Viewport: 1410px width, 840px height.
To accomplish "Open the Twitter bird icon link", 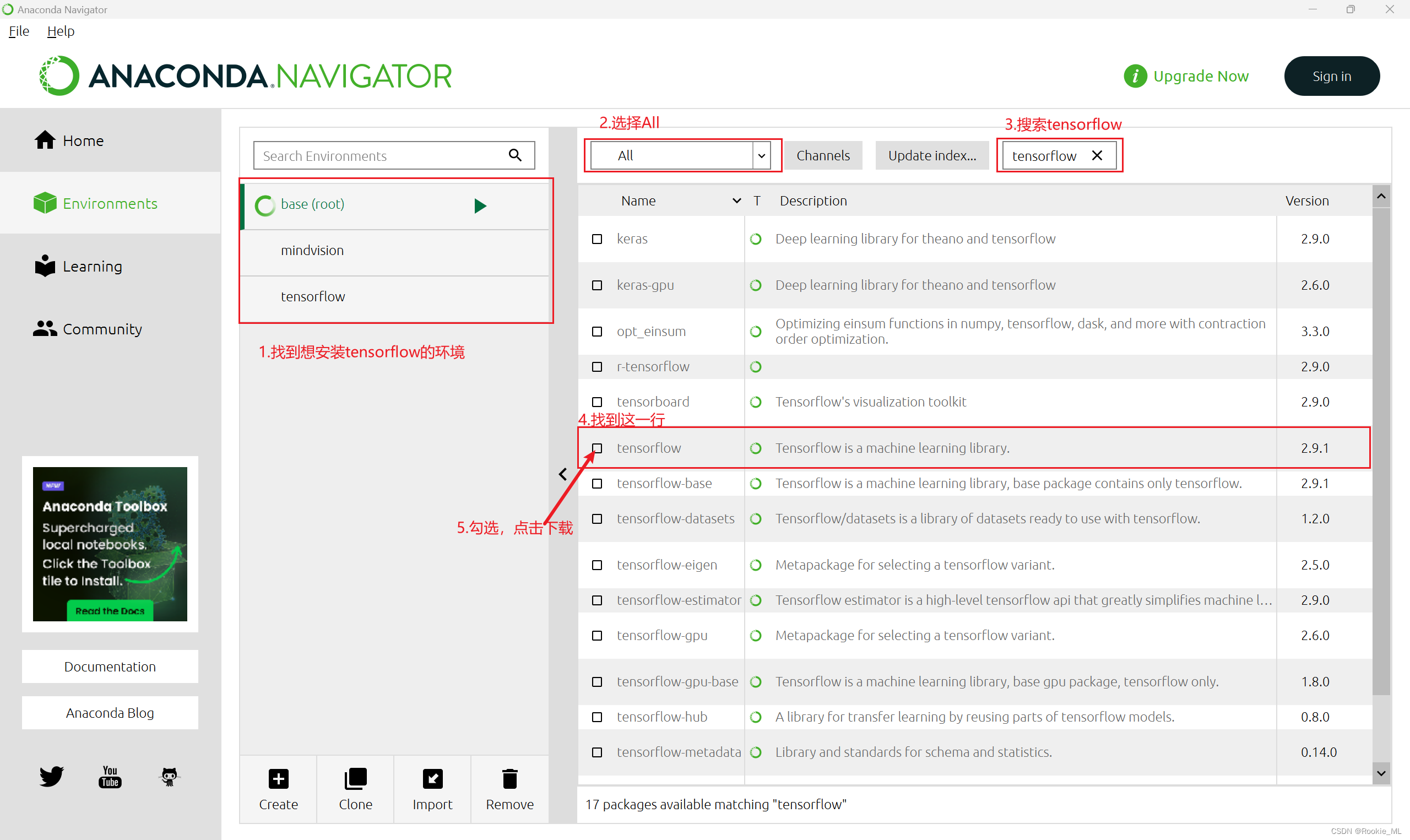I will tap(51, 777).
